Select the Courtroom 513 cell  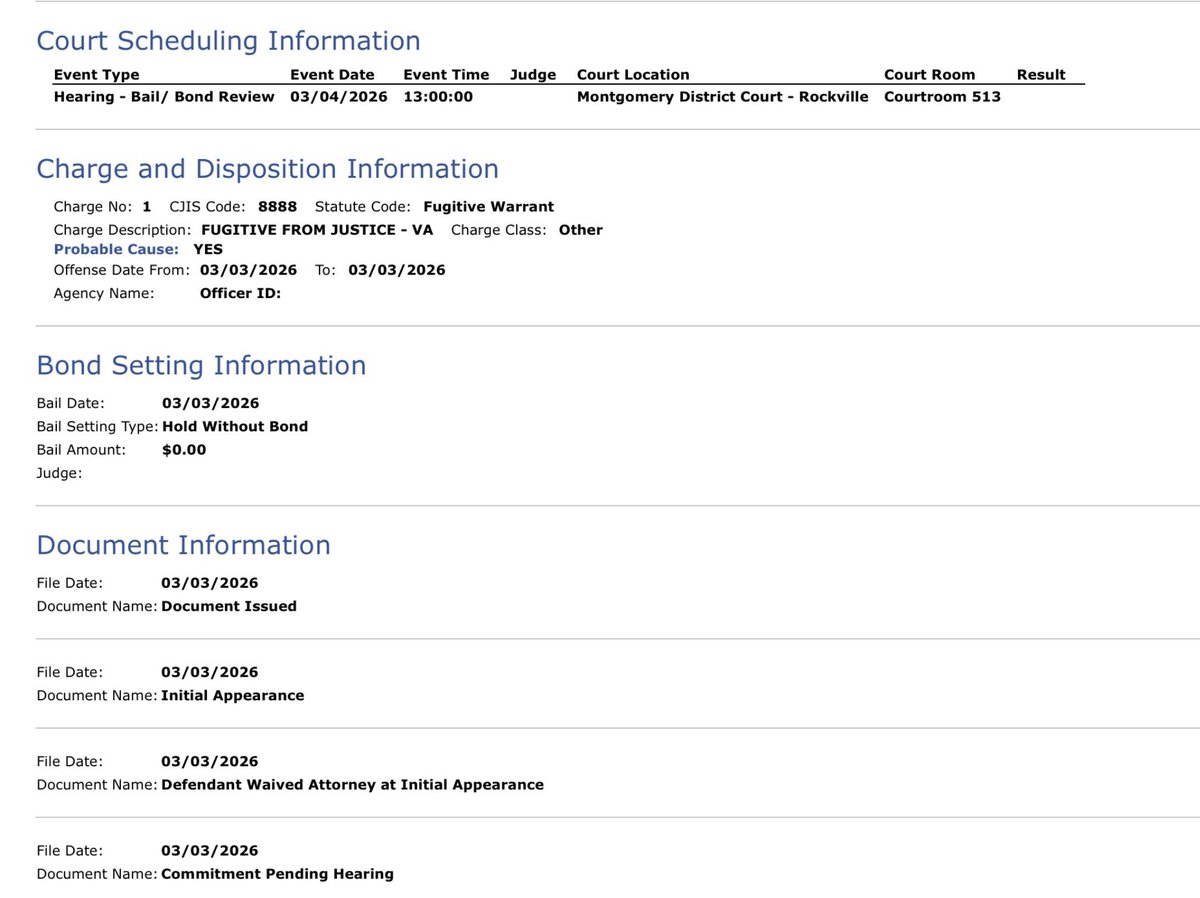click(x=942, y=97)
